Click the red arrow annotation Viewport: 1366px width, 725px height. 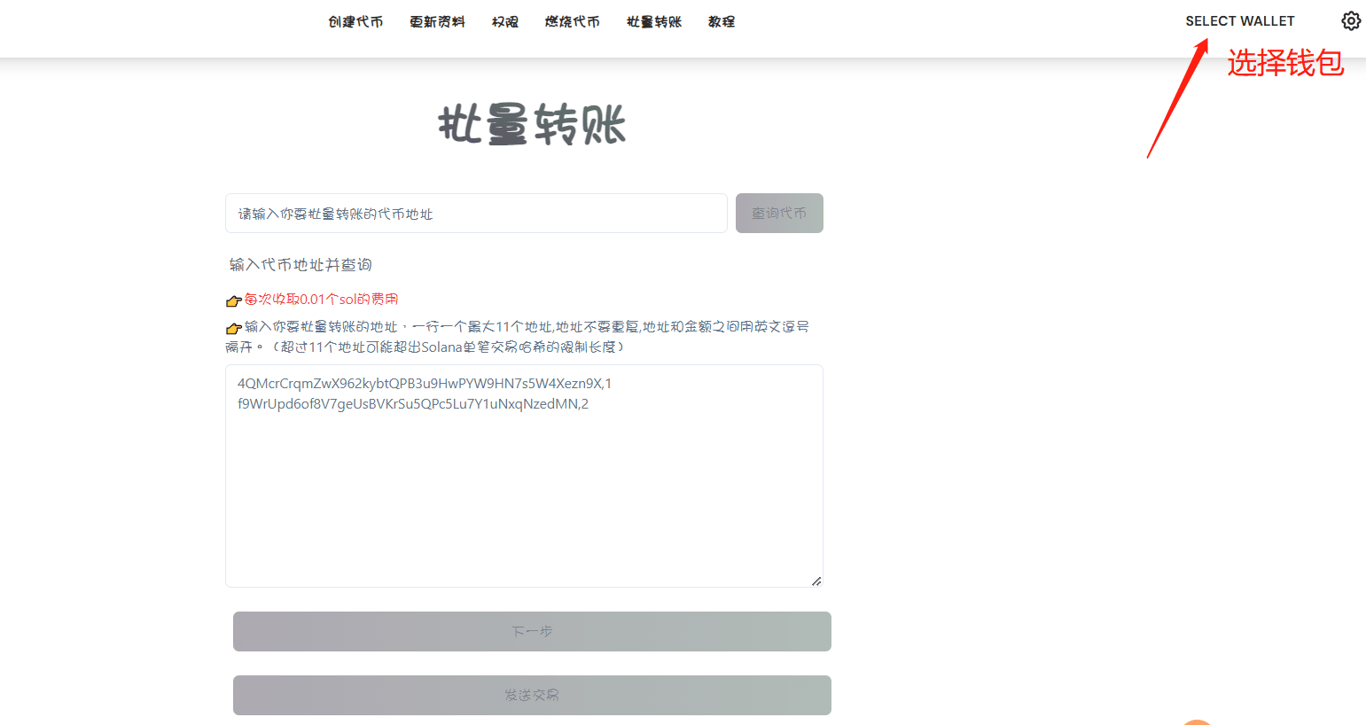1178,98
